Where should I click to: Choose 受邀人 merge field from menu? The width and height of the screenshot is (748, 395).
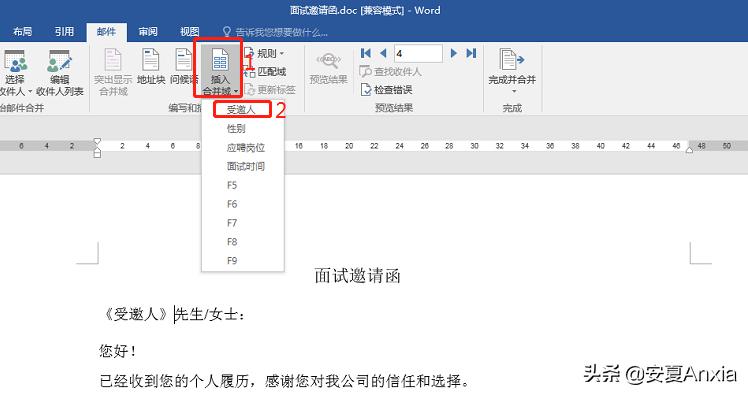[242, 110]
